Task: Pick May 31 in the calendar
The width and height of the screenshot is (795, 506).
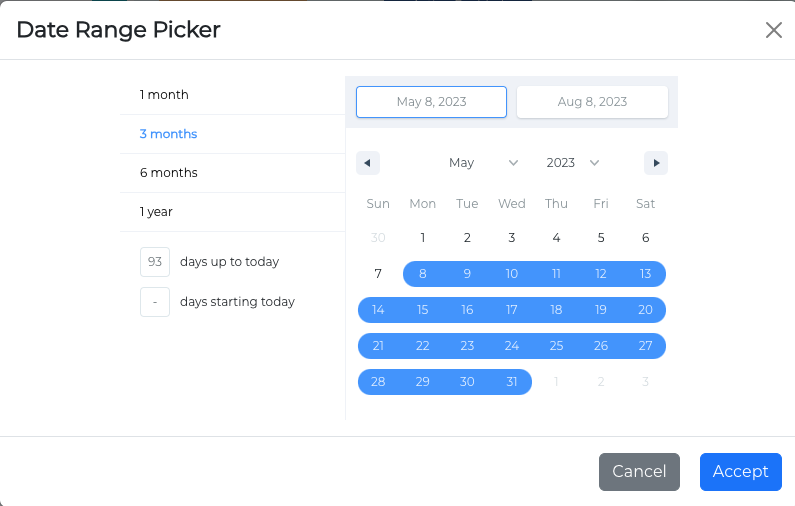Action: [x=512, y=382]
